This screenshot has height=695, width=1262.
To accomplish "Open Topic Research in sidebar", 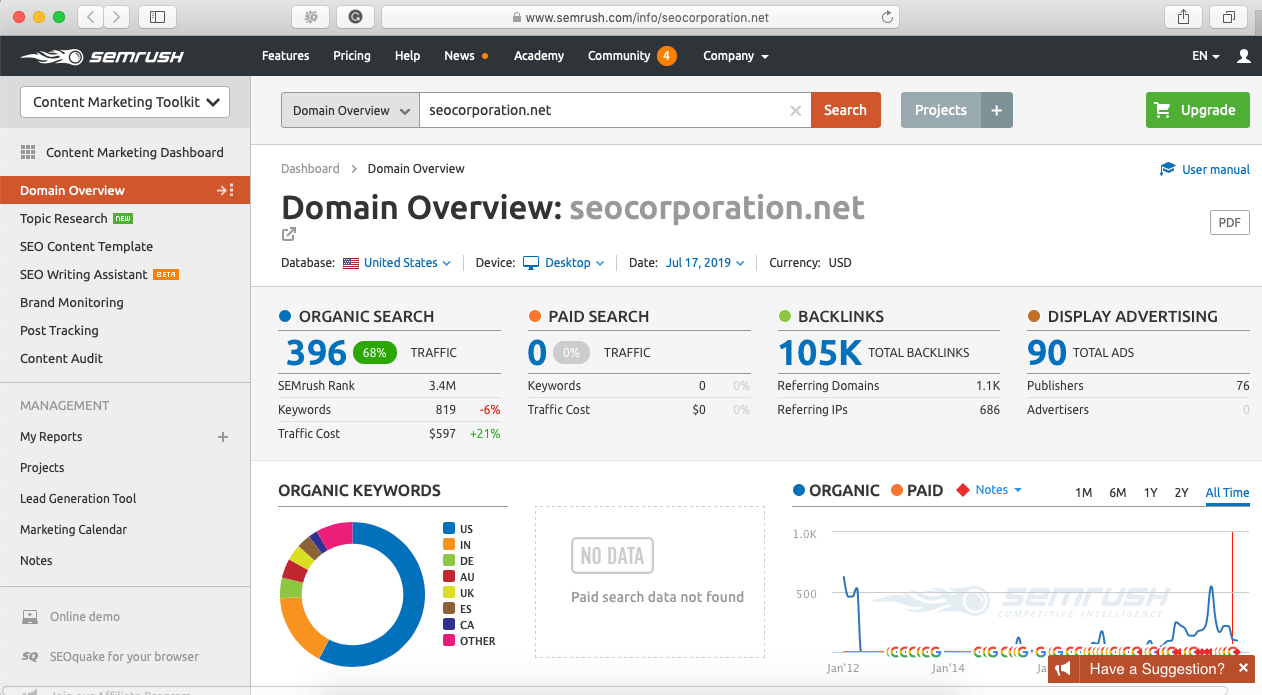I will pyautogui.click(x=63, y=218).
